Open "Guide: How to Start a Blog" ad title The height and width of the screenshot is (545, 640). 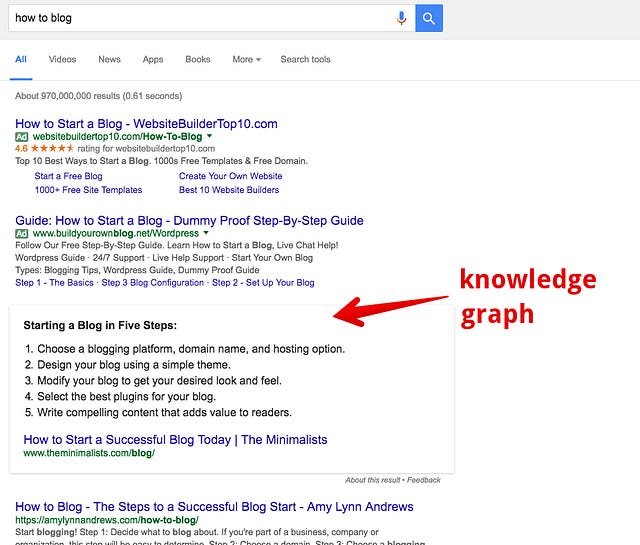point(189,220)
